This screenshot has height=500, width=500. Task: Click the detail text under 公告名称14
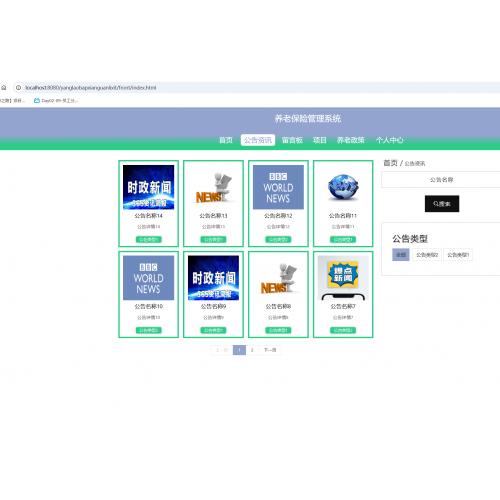coord(149,227)
